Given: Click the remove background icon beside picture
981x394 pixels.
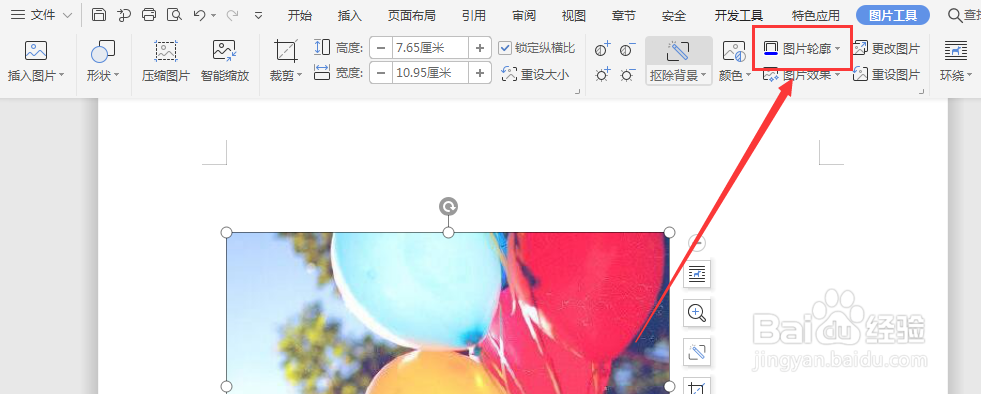Looking at the screenshot, I should tap(697, 351).
